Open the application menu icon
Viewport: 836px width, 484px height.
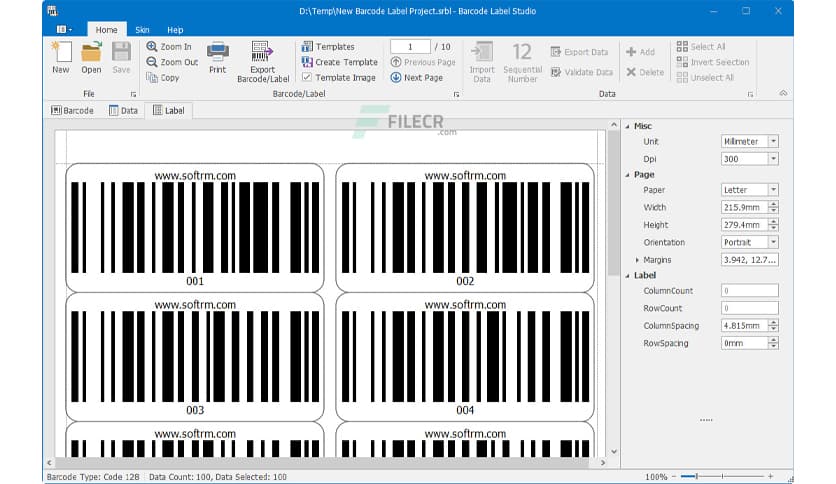click(x=65, y=29)
